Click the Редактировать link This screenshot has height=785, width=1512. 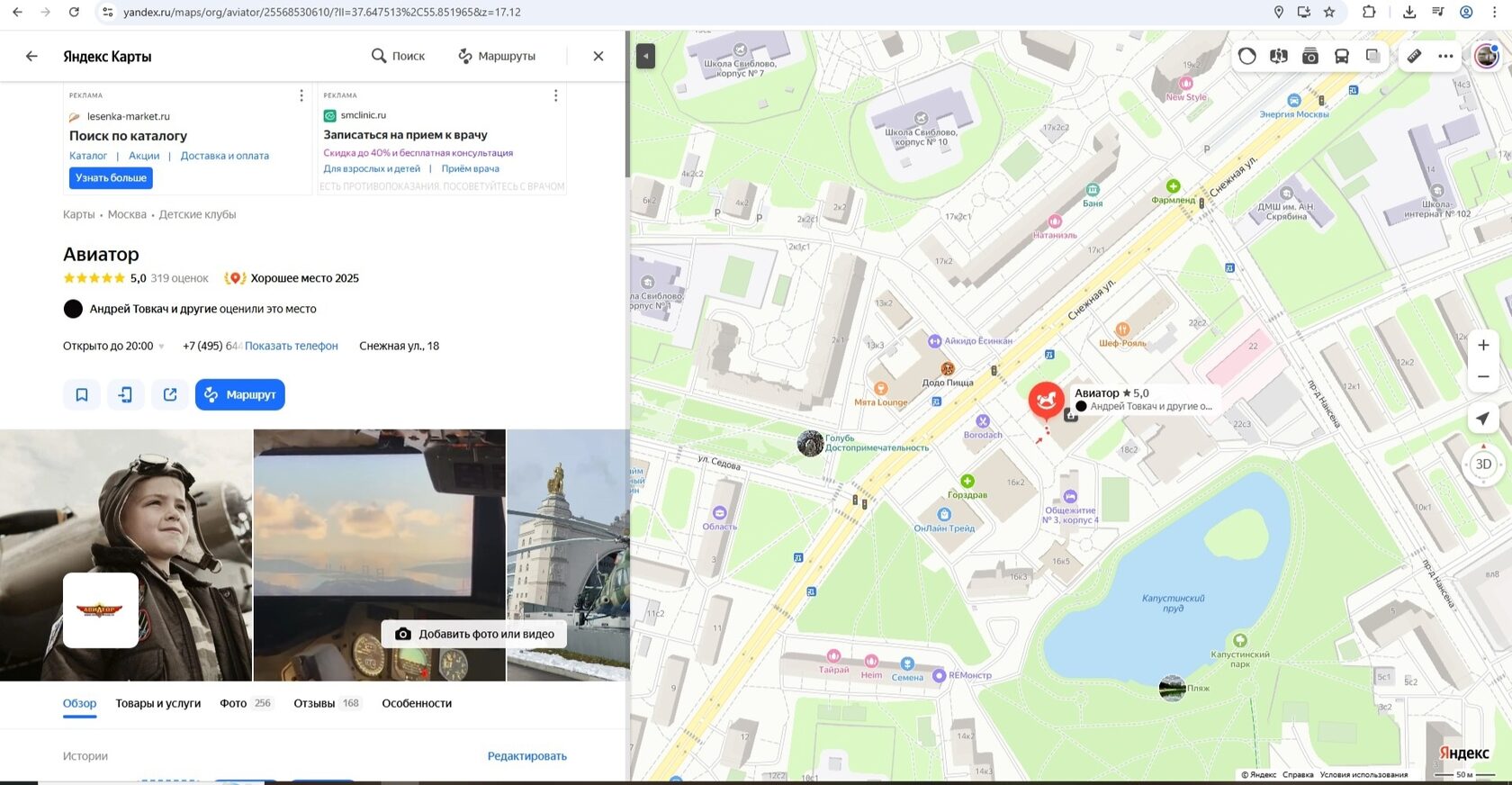pos(527,756)
